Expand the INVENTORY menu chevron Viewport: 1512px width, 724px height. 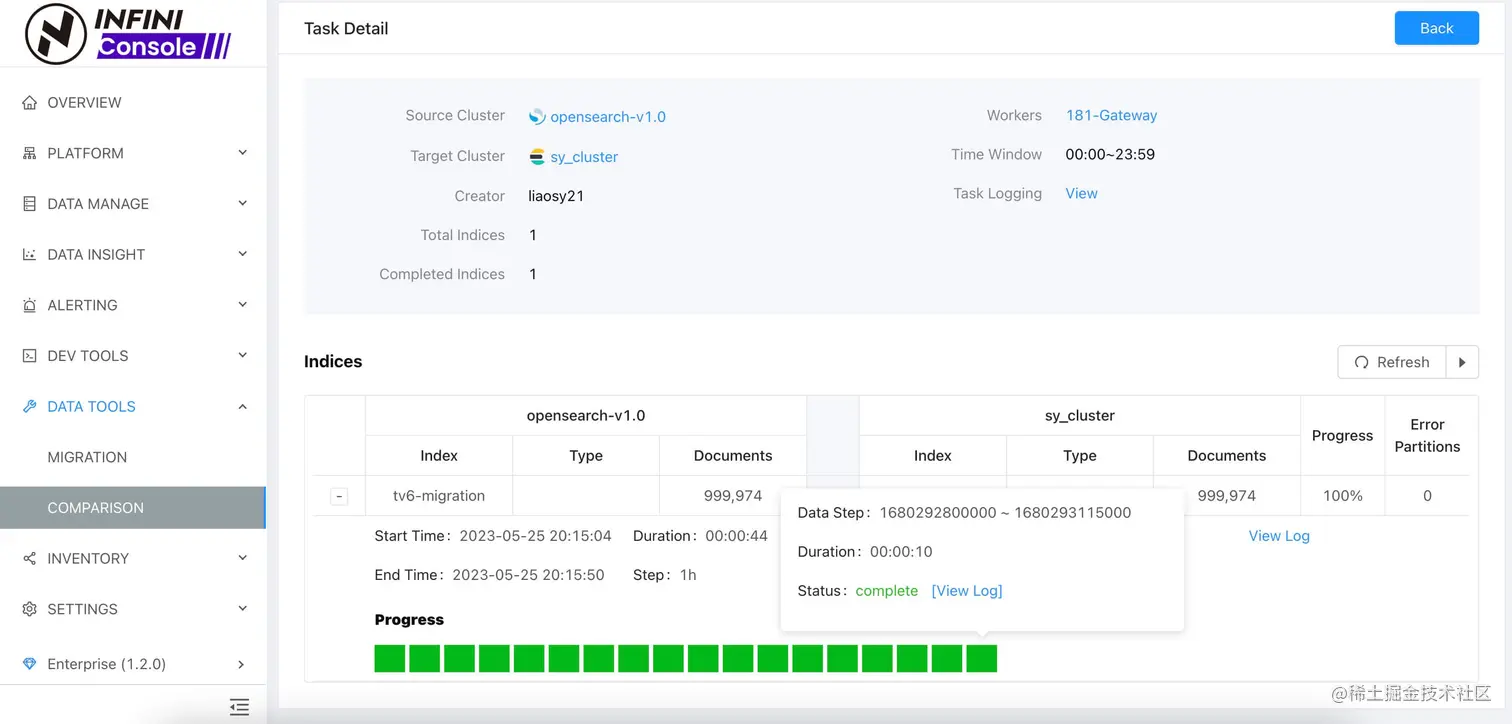[x=242, y=558]
